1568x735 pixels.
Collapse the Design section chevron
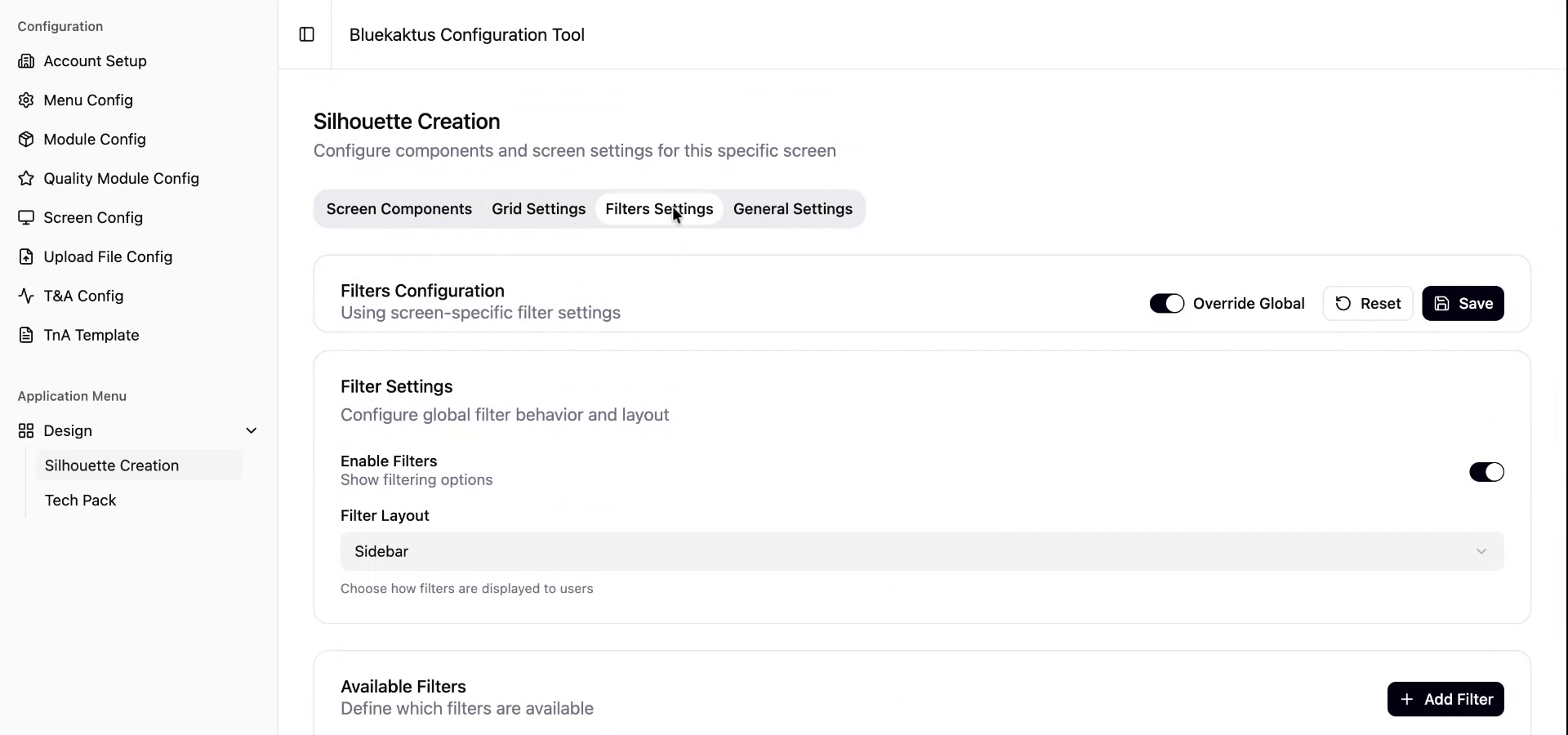pyautogui.click(x=252, y=430)
